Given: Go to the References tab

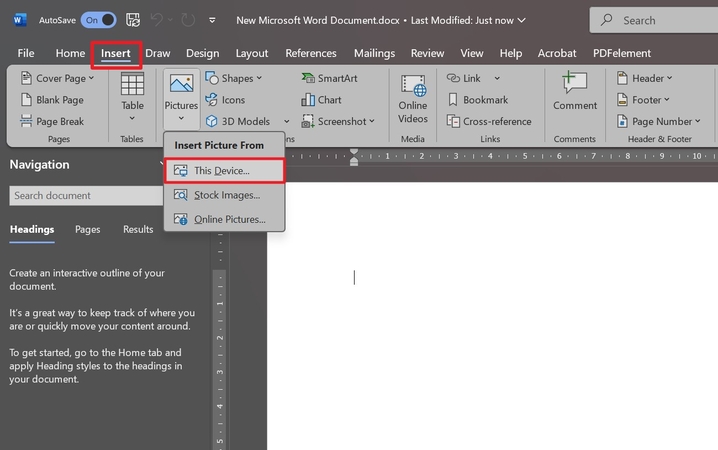Looking at the screenshot, I should coord(310,53).
